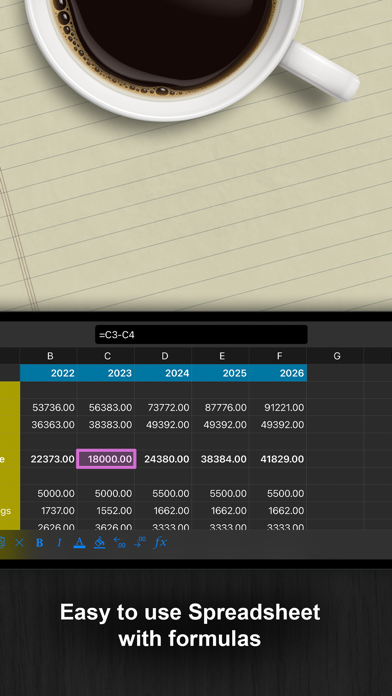This screenshot has width=392, height=696.
Task: Select column G header
Action: pos(336,356)
